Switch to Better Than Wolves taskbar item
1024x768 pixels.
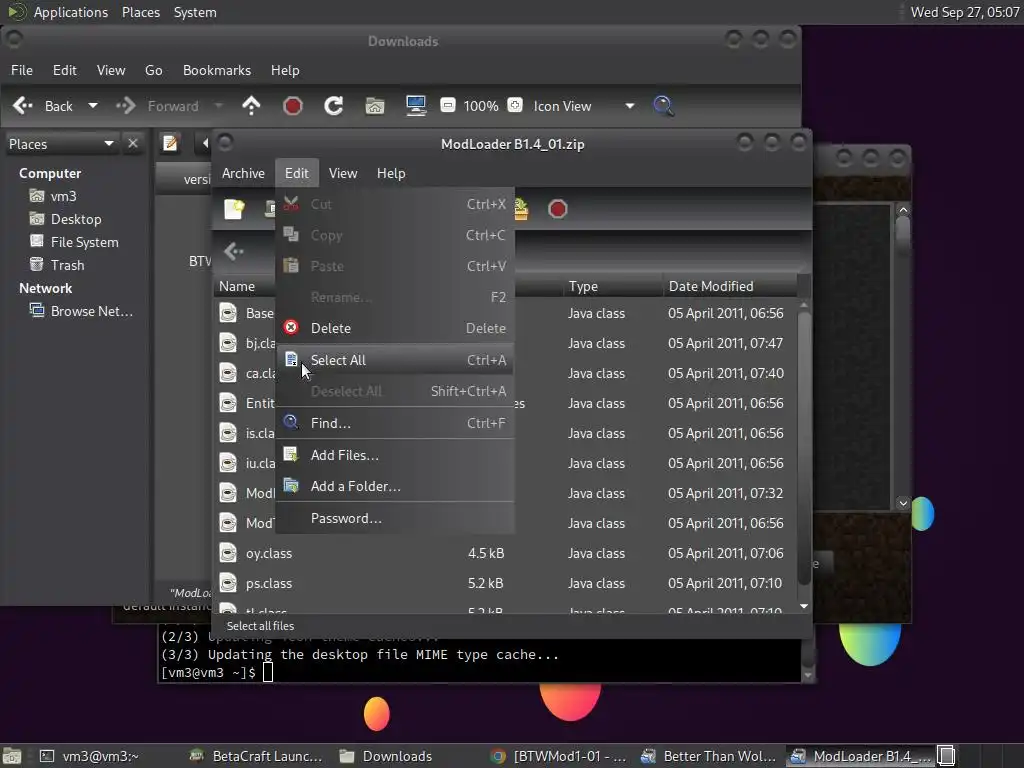coord(709,756)
